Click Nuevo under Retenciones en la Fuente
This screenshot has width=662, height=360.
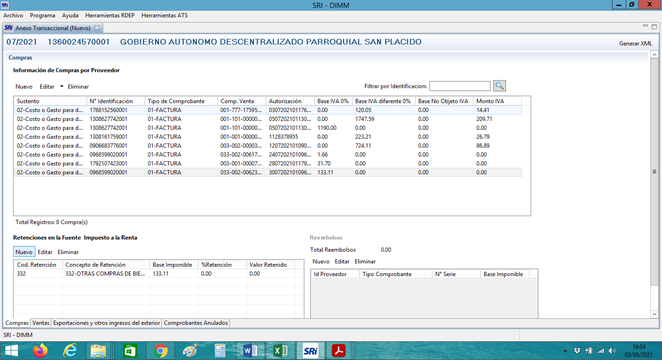(x=24, y=252)
